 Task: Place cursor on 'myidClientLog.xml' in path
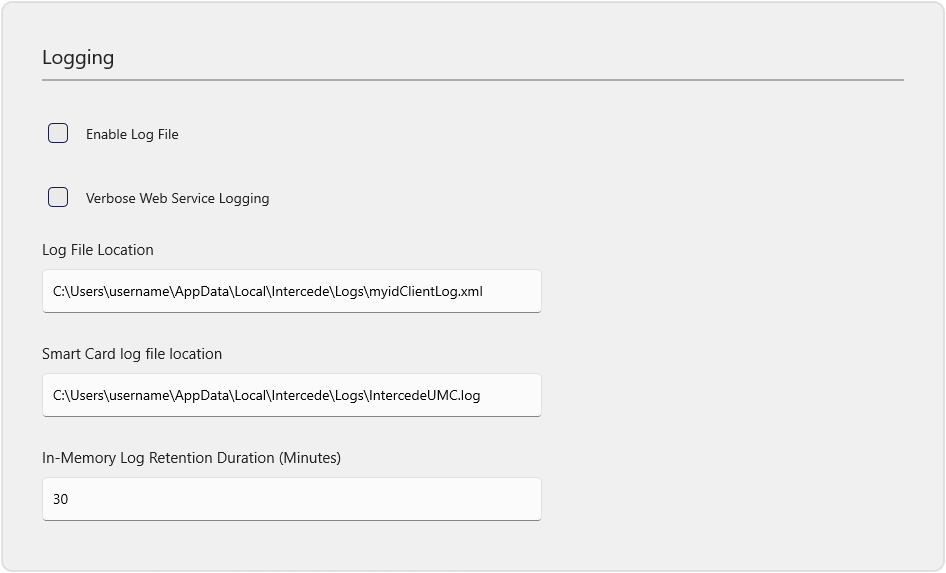tap(426, 291)
